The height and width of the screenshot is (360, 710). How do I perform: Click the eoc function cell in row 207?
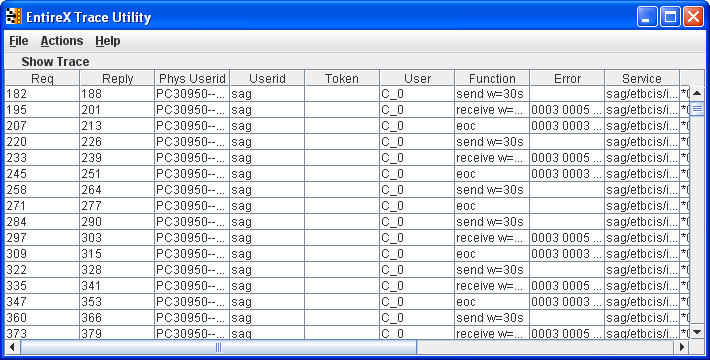click(x=492, y=125)
